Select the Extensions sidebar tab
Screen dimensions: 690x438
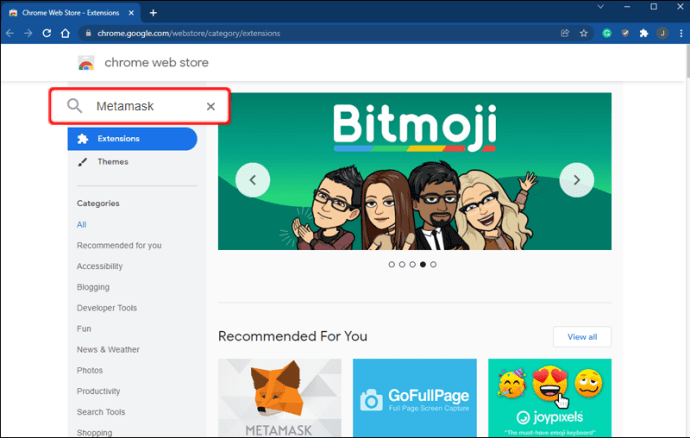pyautogui.click(x=132, y=139)
